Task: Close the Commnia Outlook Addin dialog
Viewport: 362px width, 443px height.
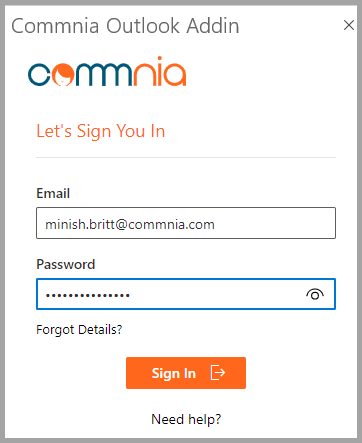Action: point(349,25)
